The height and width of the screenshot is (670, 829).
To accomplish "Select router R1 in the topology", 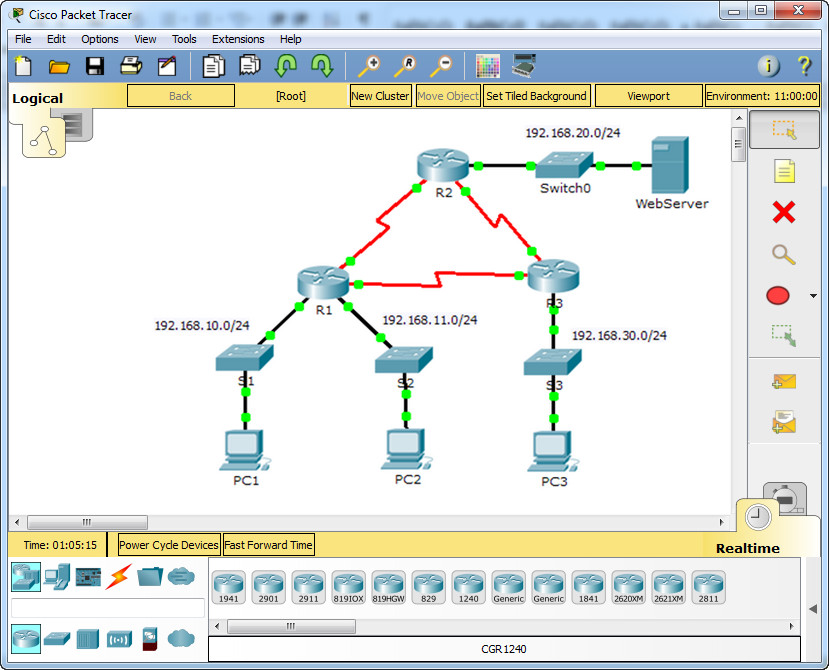I will pyautogui.click(x=323, y=282).
